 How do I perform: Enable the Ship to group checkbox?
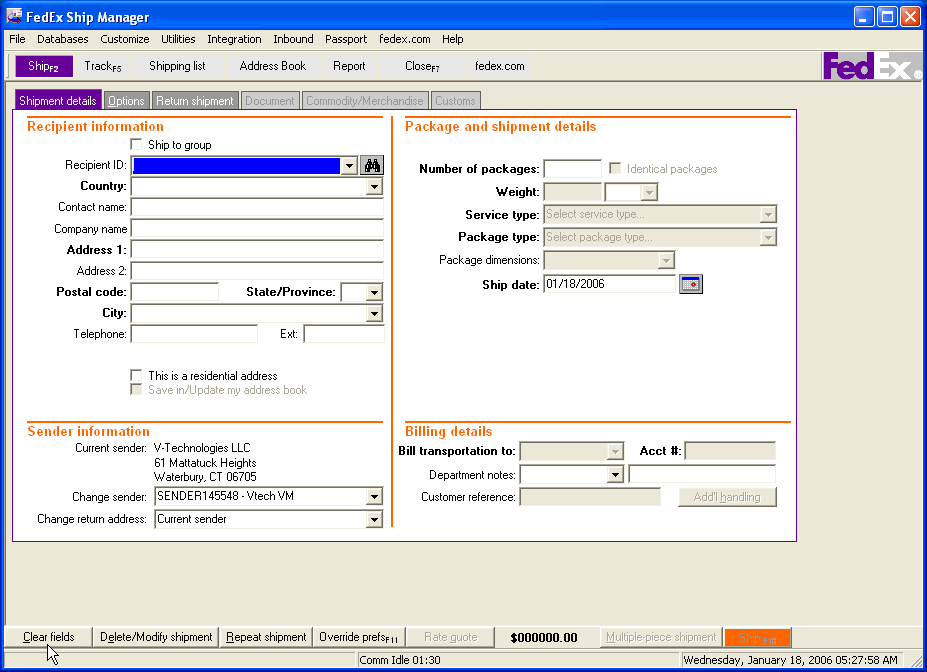[x=137, y=145]
